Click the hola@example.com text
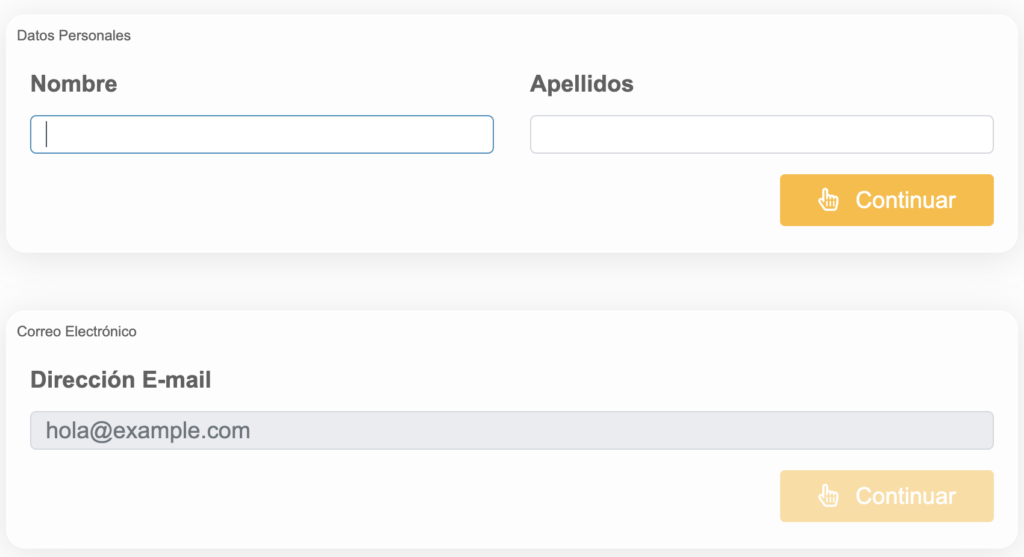 tap(148, 431)
